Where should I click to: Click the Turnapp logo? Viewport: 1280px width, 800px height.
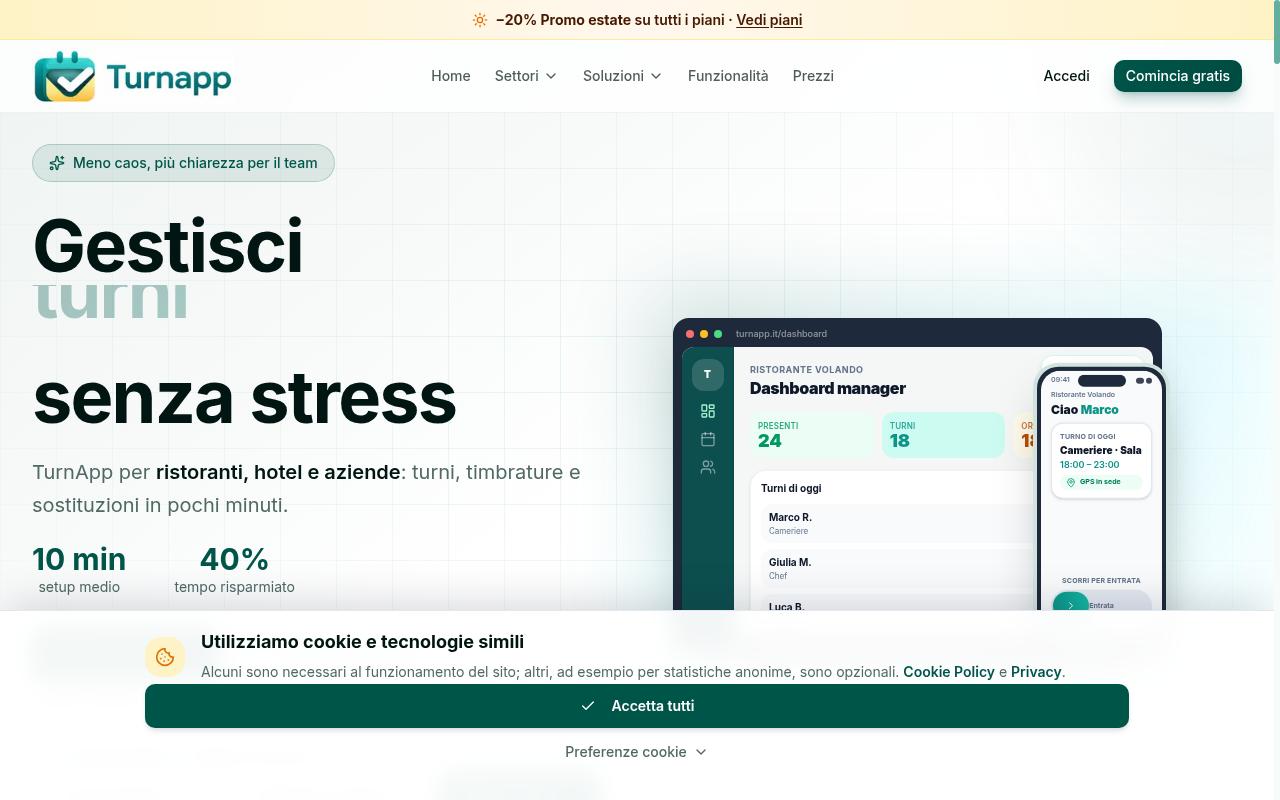(x=133, y=76)
